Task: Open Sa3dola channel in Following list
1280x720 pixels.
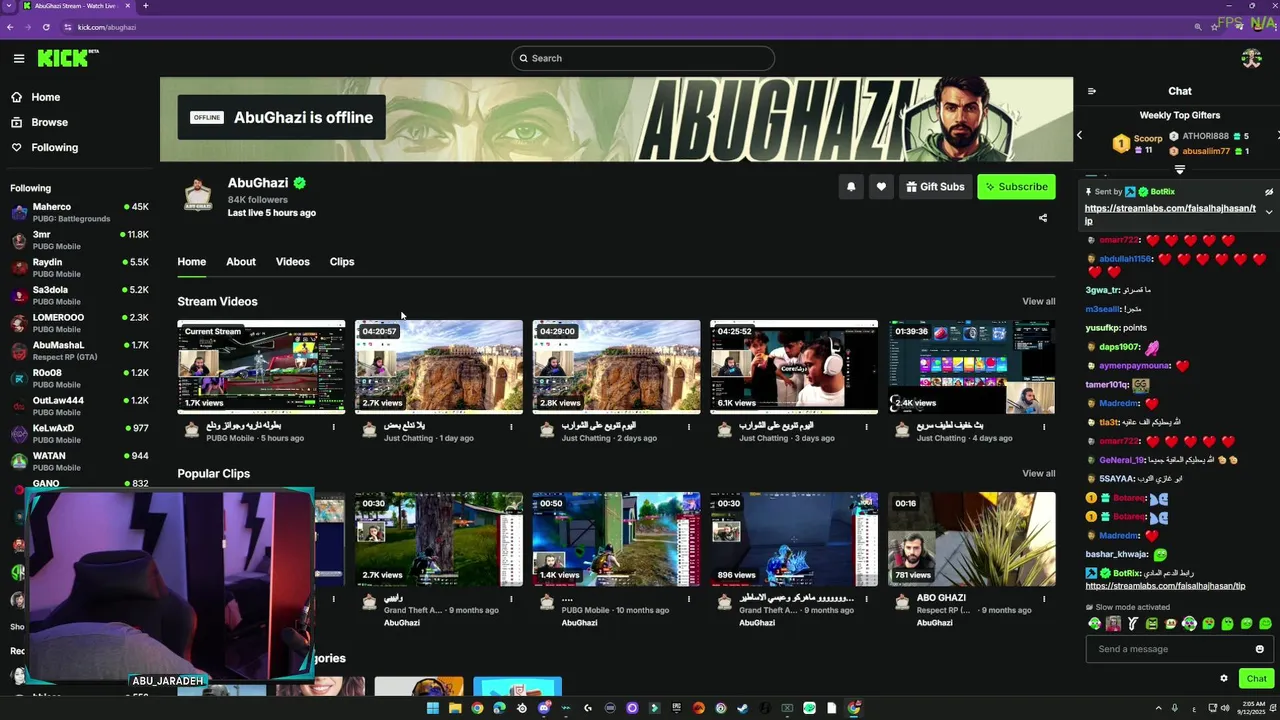Action: coord(79,295)
